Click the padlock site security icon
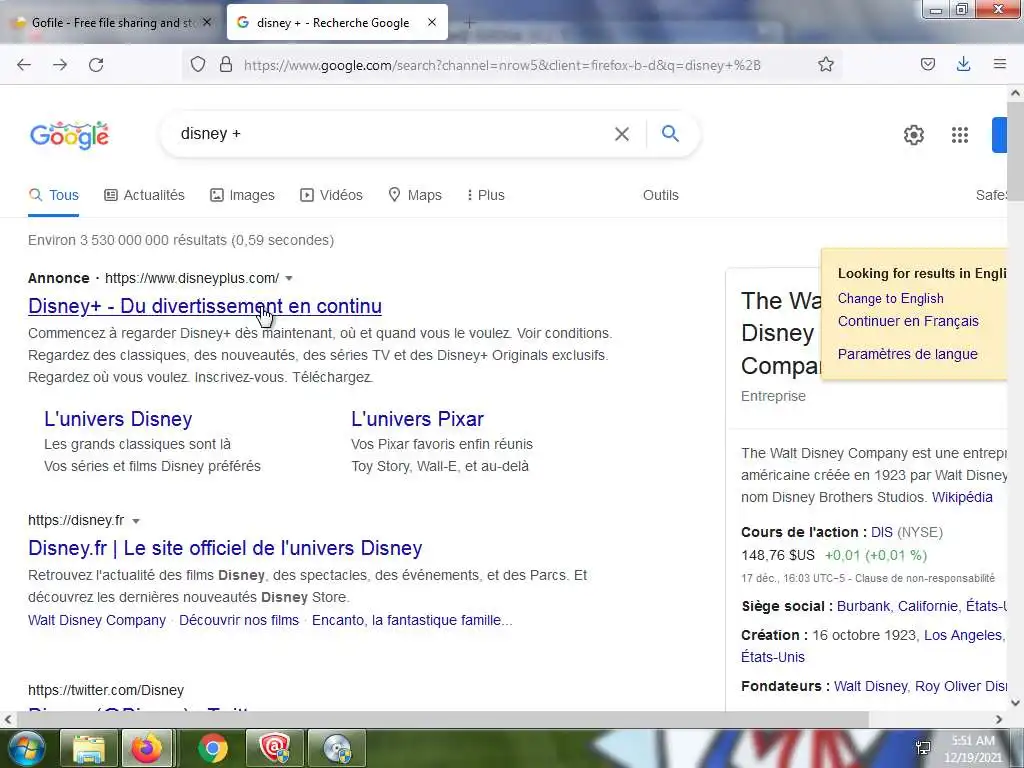This screenshot has width=1024, height=768. (x=226, y=65)
